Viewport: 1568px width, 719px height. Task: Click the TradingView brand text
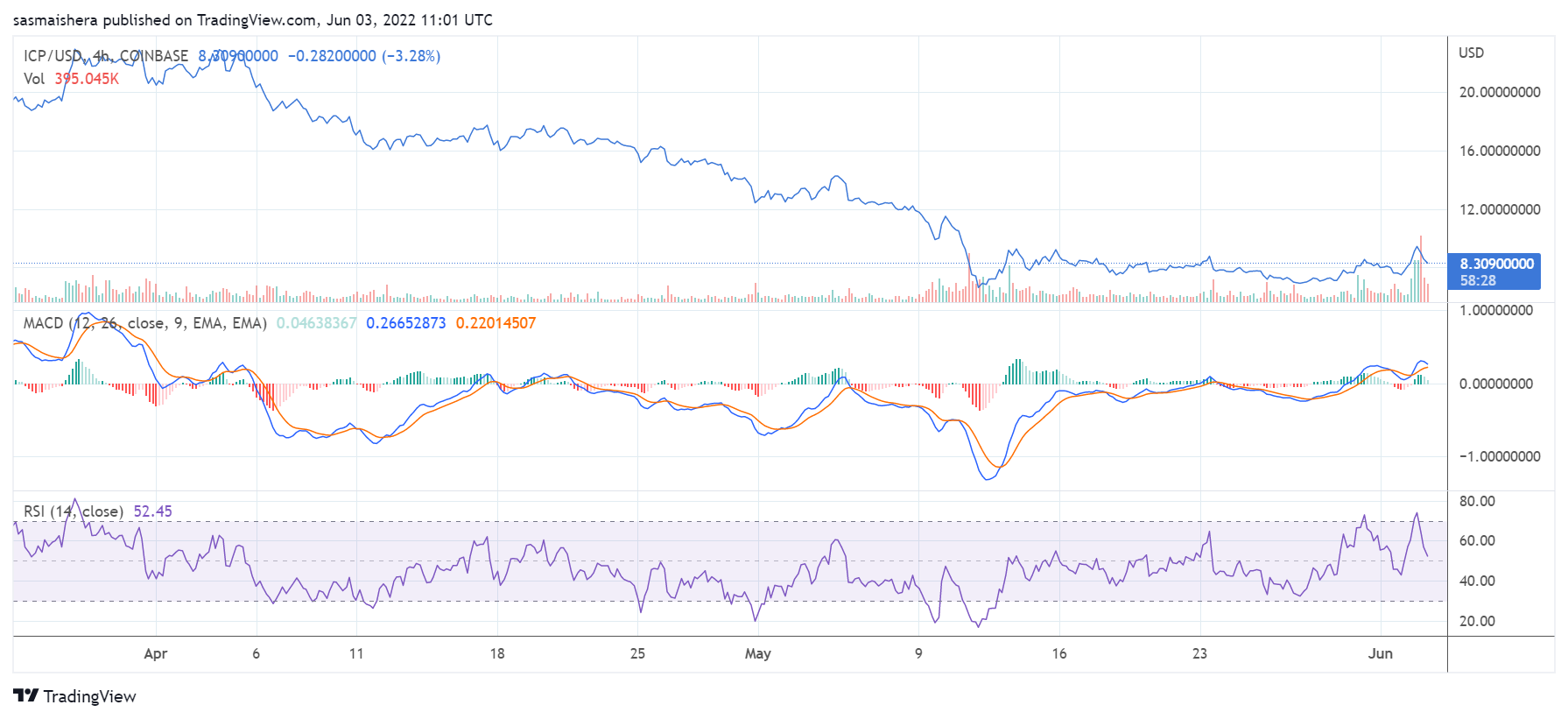tap(90, 696)
